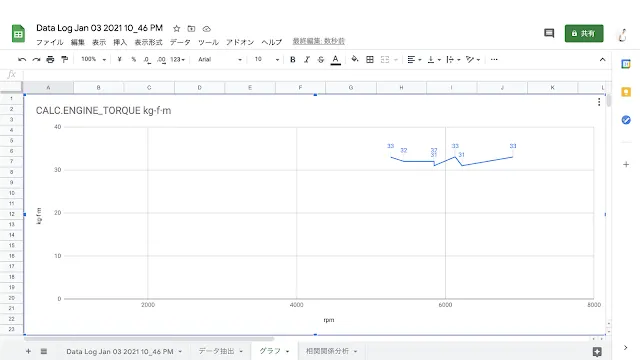
Task: Select column H header
Action: click(401, 87)
